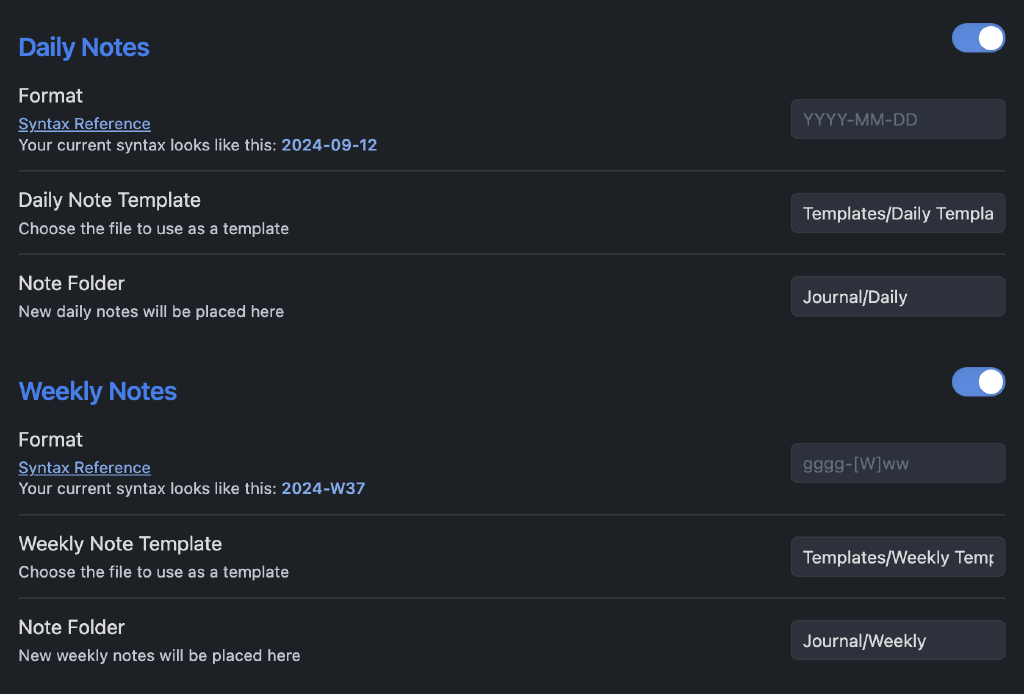
Task: Click the Format label under Daily Notes
Action: coord(50,95)
